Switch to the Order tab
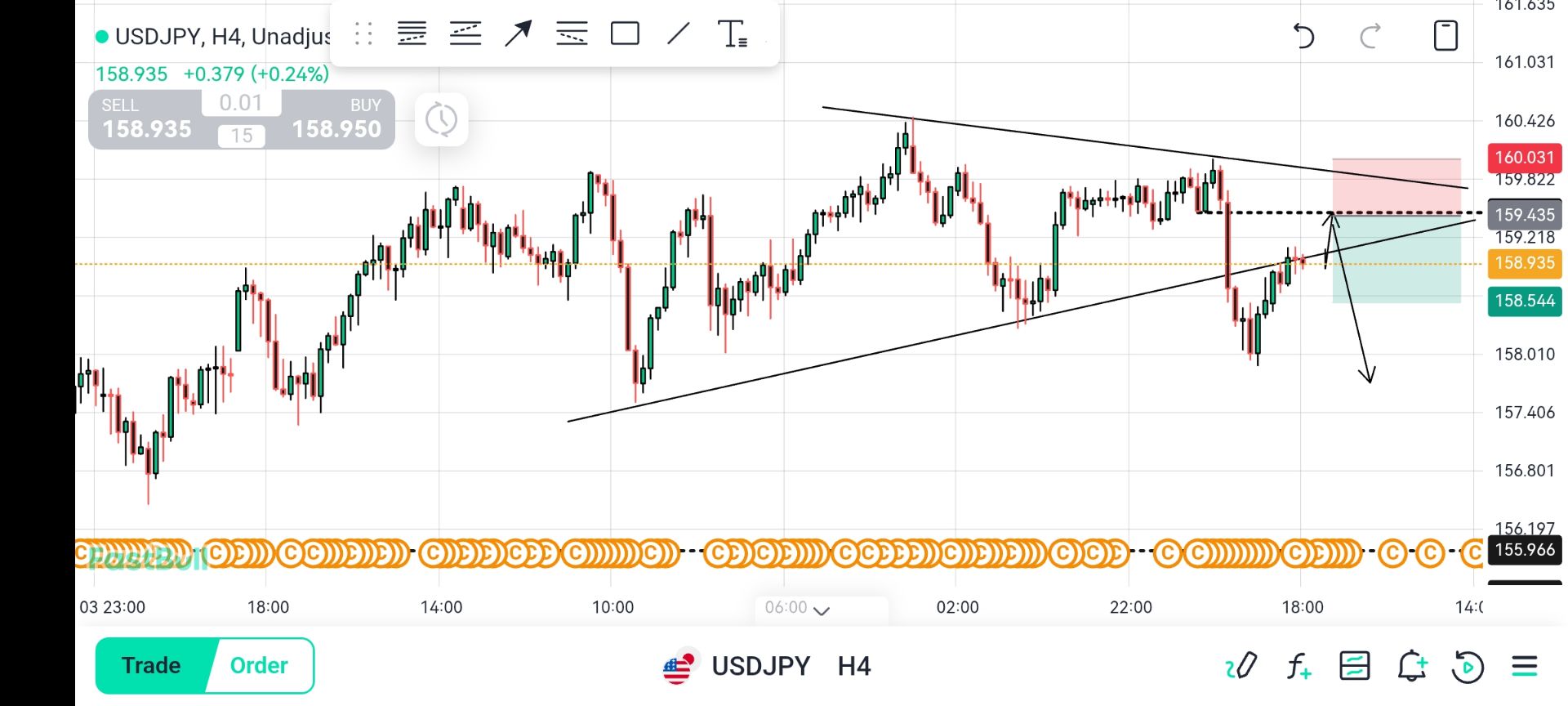Screen dimensions: 1568x706 click(259, 665)
